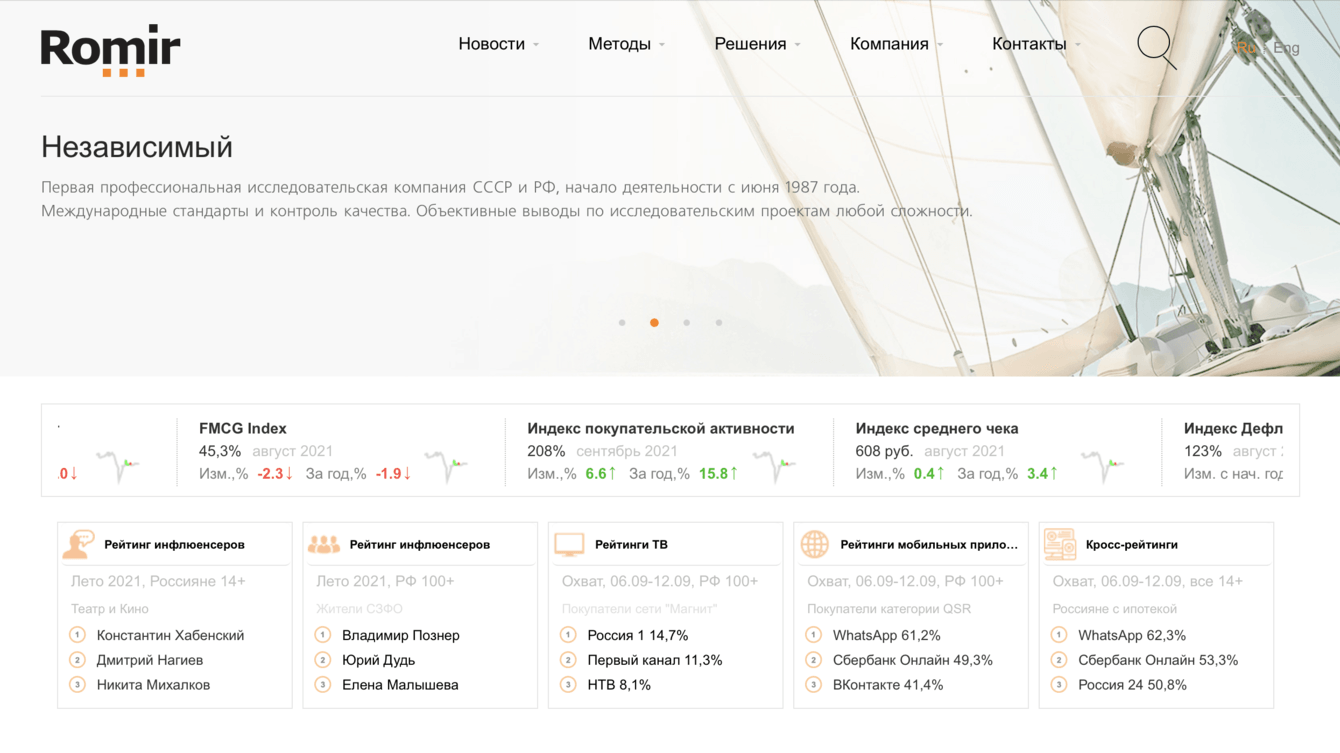
Task: Expand the dropdown arrow next to Методы
Action: coord(662,45)
